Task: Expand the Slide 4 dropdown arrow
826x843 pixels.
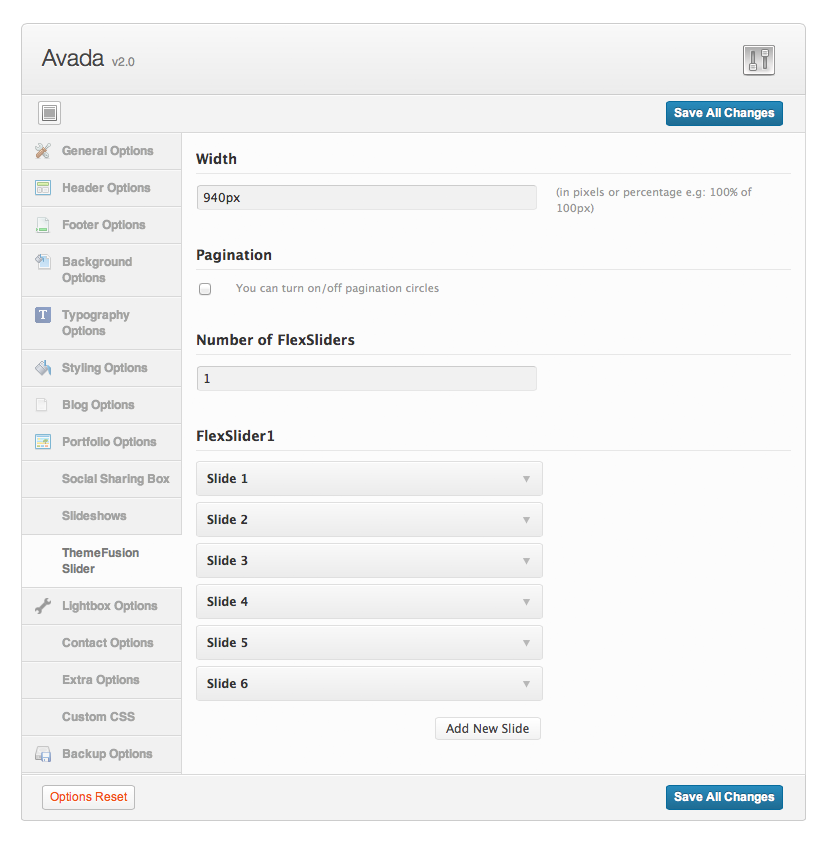Action: [x=526, y=602]
